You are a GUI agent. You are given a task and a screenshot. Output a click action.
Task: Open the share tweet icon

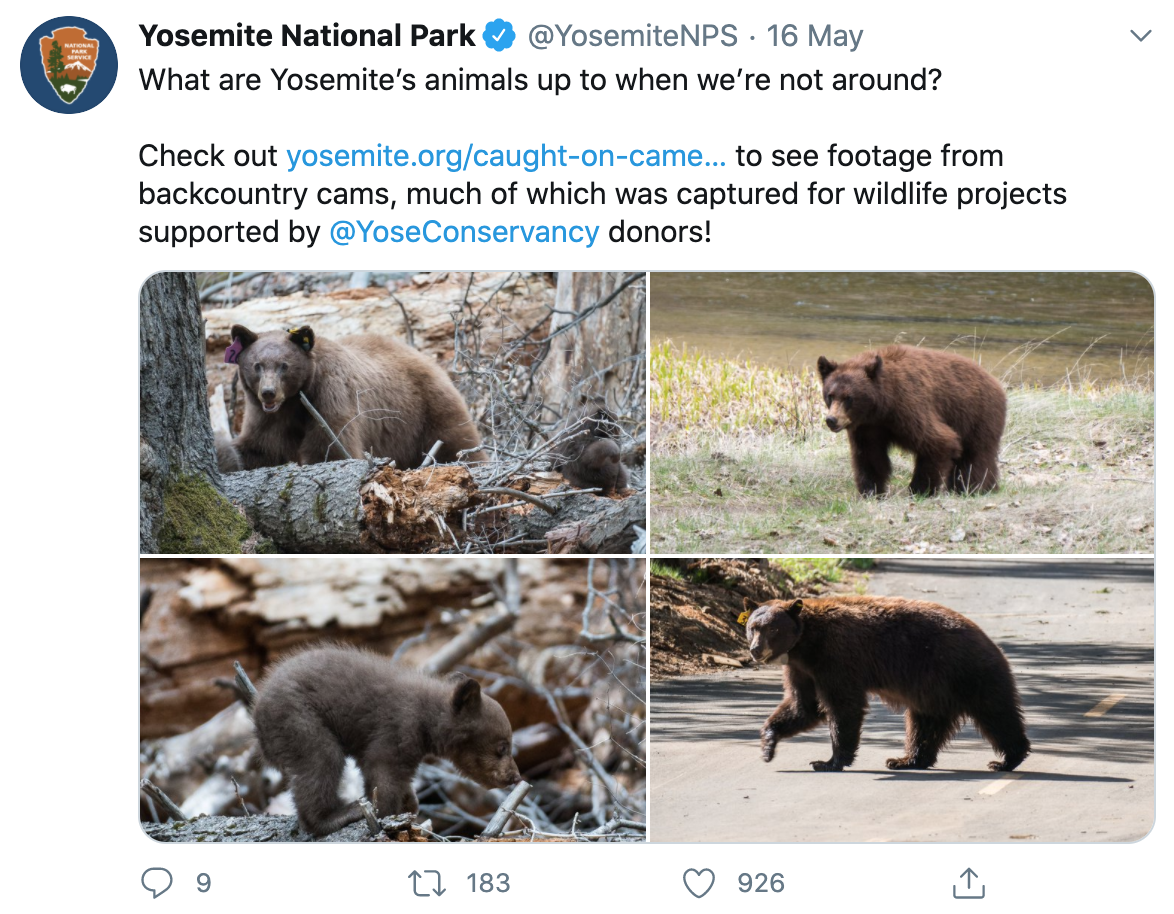coord(968,883)
